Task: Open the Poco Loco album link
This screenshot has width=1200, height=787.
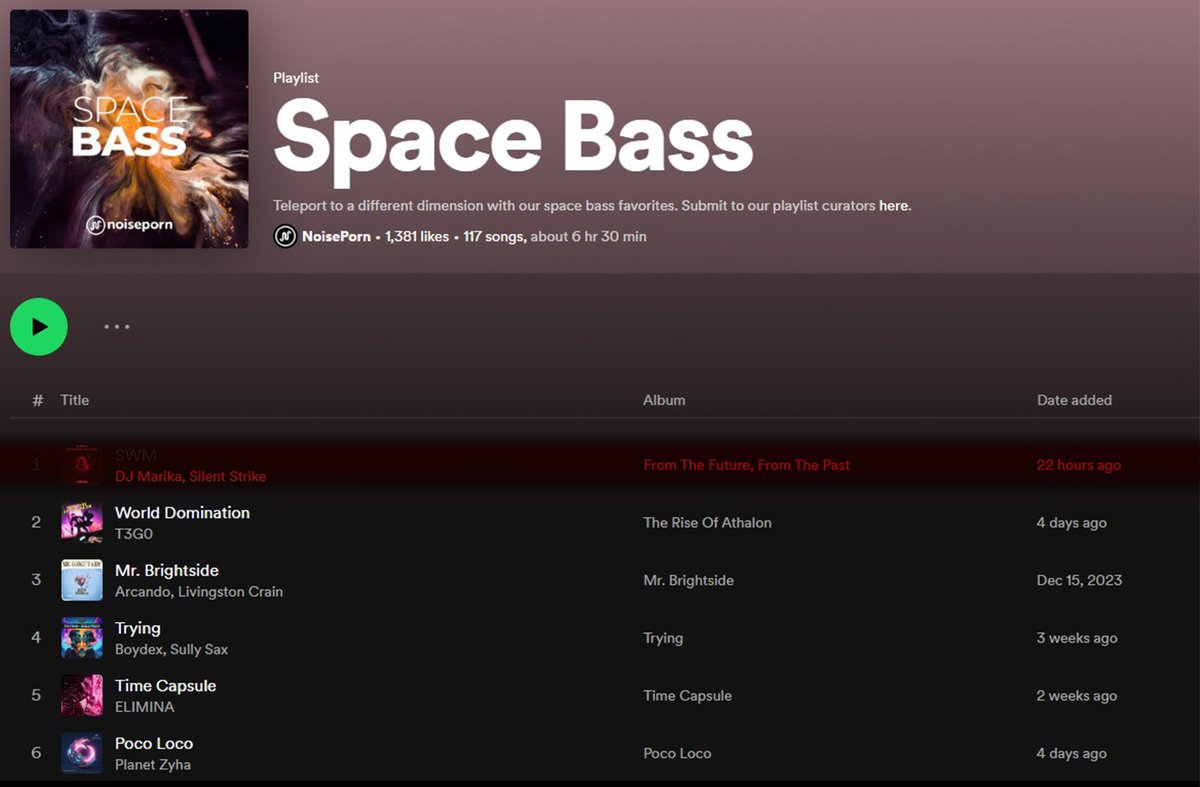Action: point(677,753)
